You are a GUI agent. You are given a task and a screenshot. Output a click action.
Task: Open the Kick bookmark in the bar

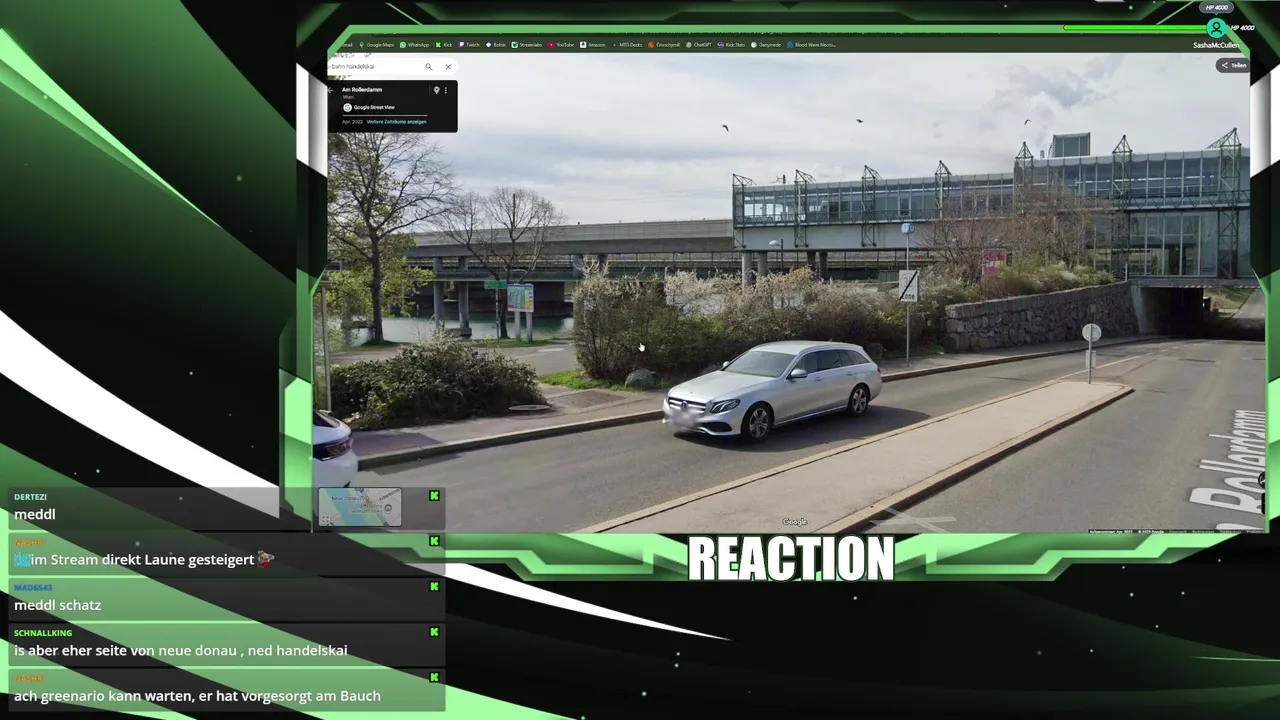444,45
